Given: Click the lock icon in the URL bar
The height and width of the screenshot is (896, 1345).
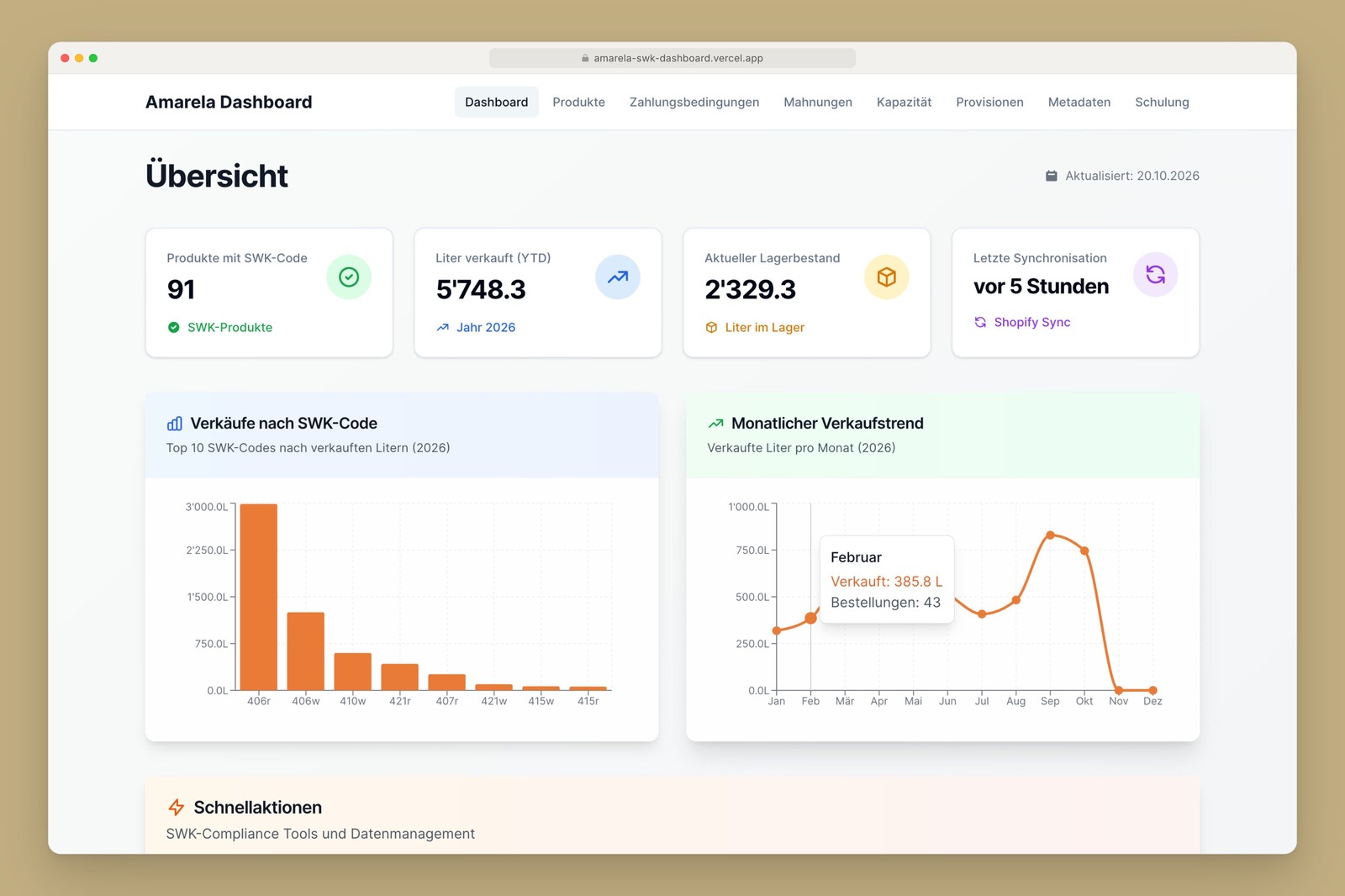Looking at the screenshot, I should tap(586, 59).
